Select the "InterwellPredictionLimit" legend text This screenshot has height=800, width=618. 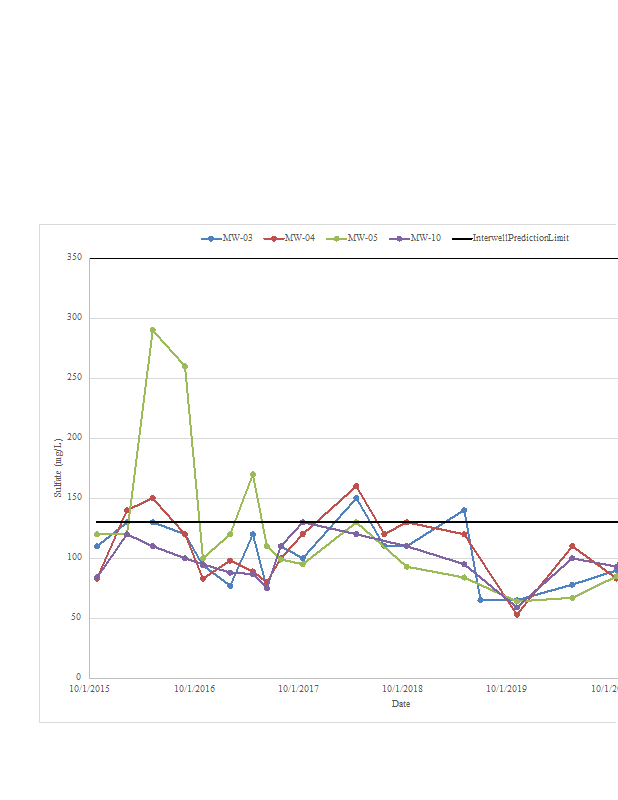tap(520, 239)
